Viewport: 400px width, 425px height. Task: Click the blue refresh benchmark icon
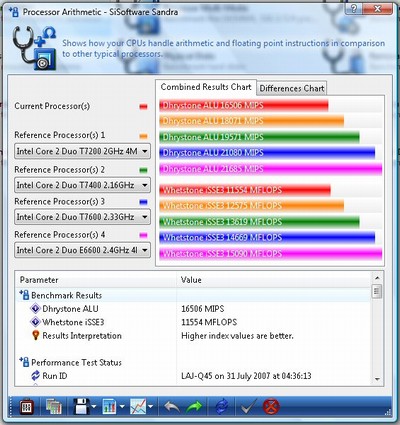(221, 407)
